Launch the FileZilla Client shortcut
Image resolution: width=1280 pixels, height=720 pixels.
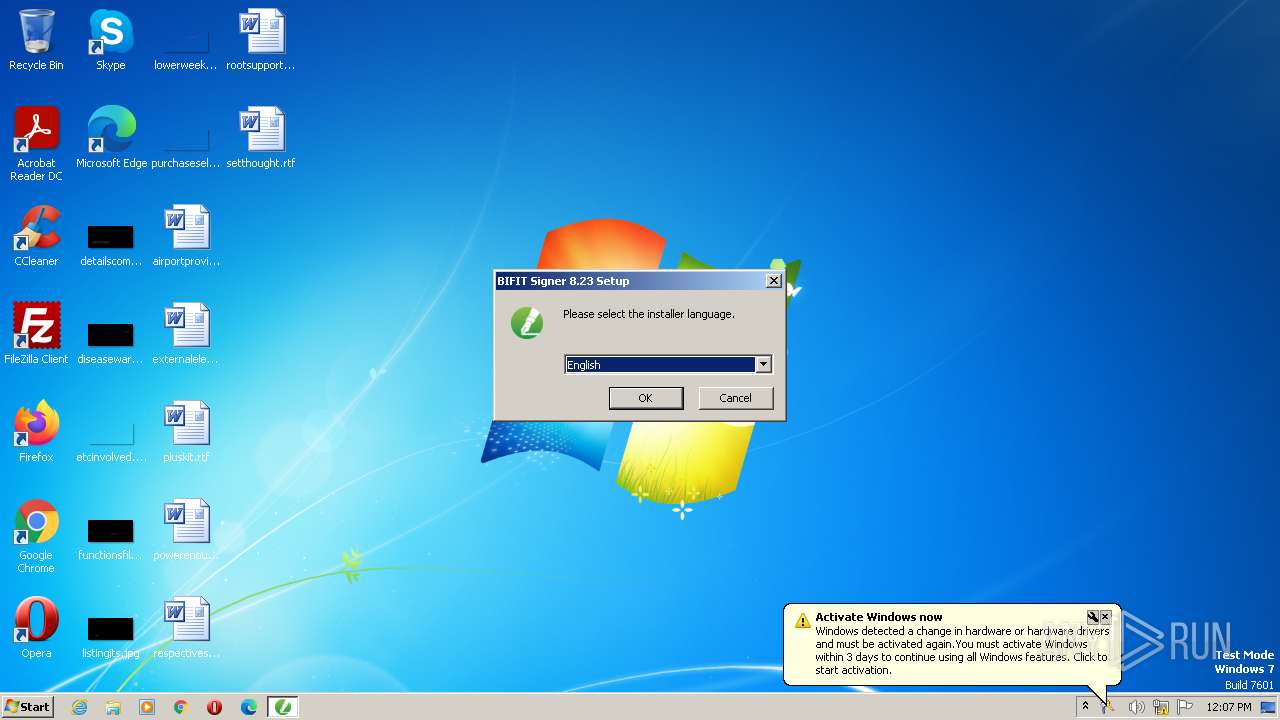point(36,335)
